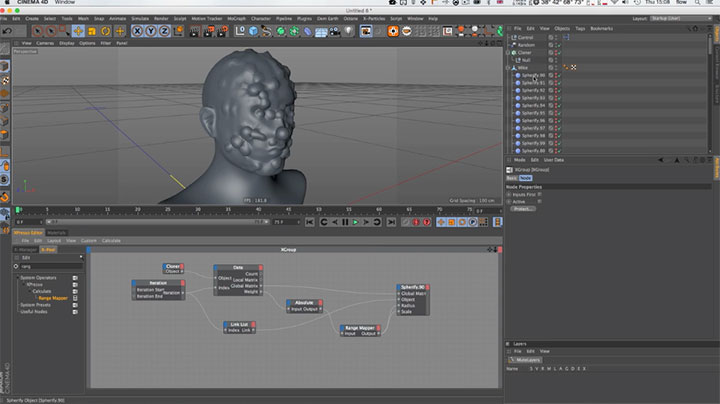The height and width of the screenshot is (404, 720).
Task: Open the MoGraph menu
Action: 236,19
